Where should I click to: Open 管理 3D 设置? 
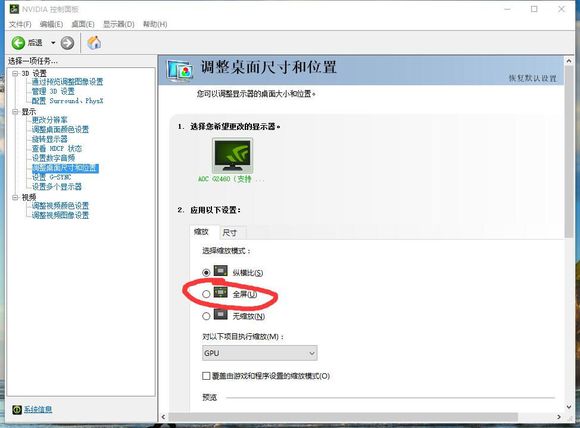tap(53, 91)
